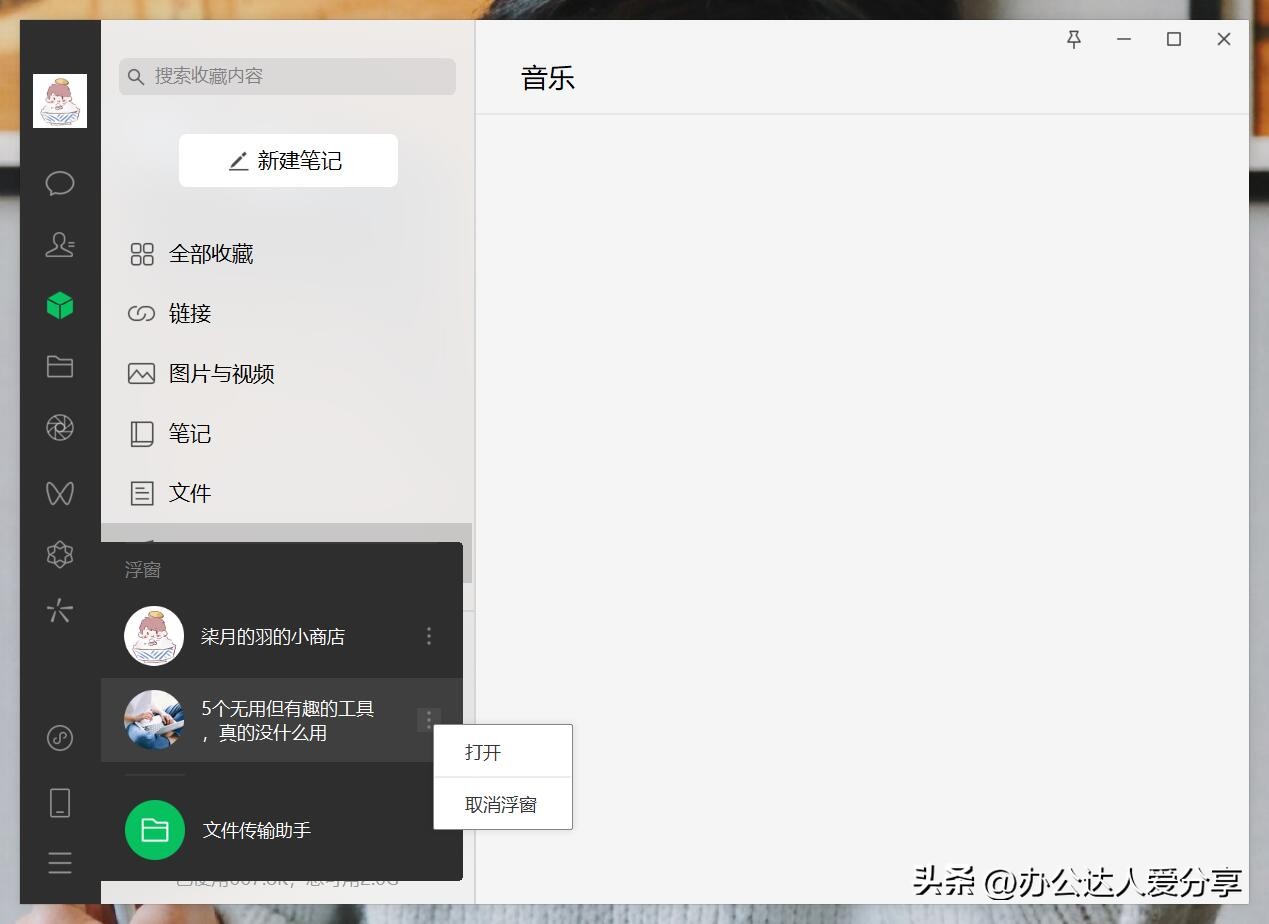The image size is (1269, 924).
Task: Click the 搜索收藏内容 search field
Action: 287,76
